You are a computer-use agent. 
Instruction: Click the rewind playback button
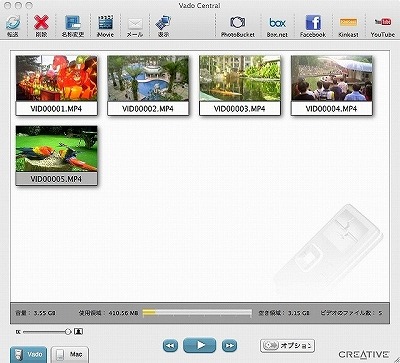tap(170, 345)
